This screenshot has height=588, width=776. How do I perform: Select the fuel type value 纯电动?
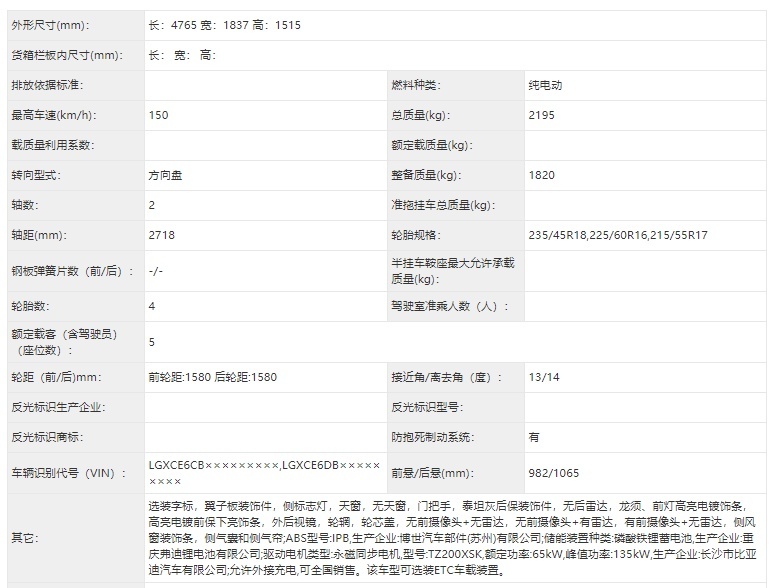(545, 85)
